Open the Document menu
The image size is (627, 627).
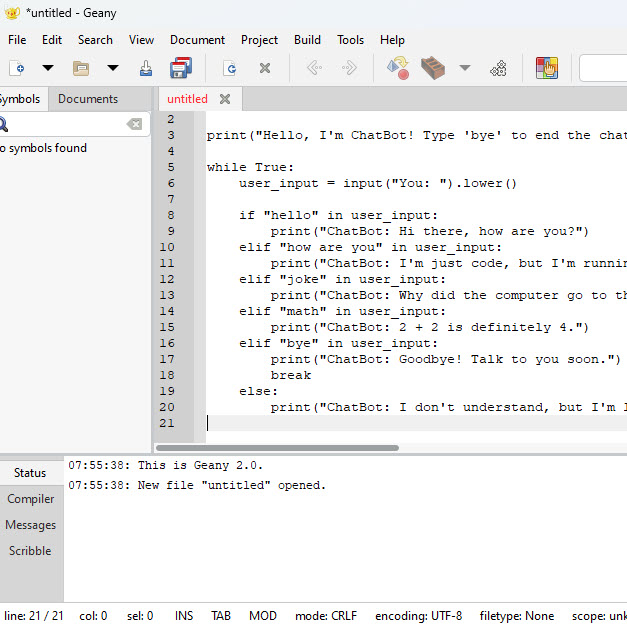tap(197, 40)
